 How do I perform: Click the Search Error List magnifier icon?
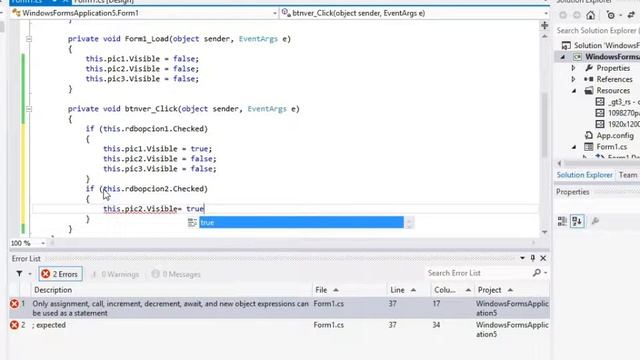click(x=537, y=273)
